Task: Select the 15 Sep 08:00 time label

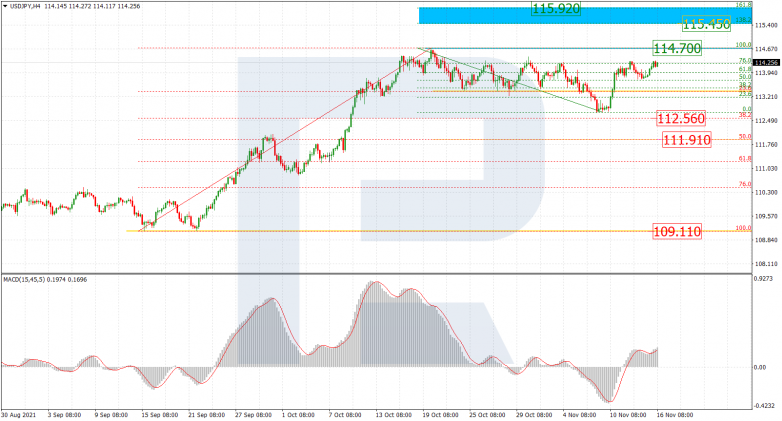Action: pos(160,415)
